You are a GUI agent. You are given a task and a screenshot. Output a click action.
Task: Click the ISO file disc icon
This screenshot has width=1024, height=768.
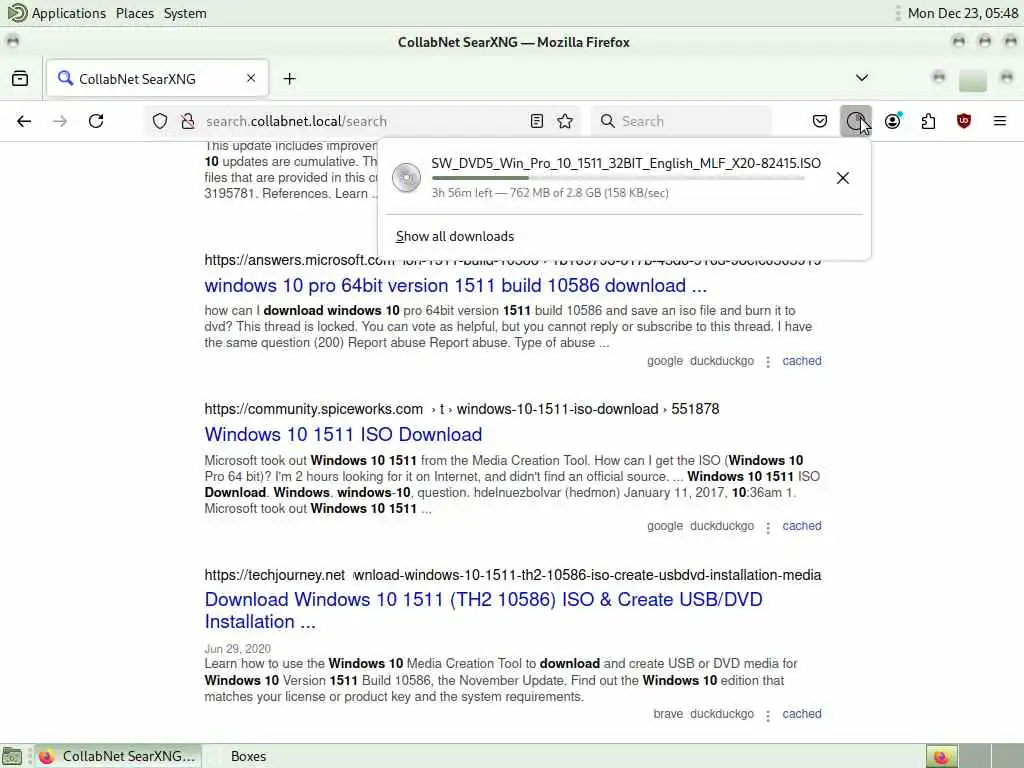406,178
